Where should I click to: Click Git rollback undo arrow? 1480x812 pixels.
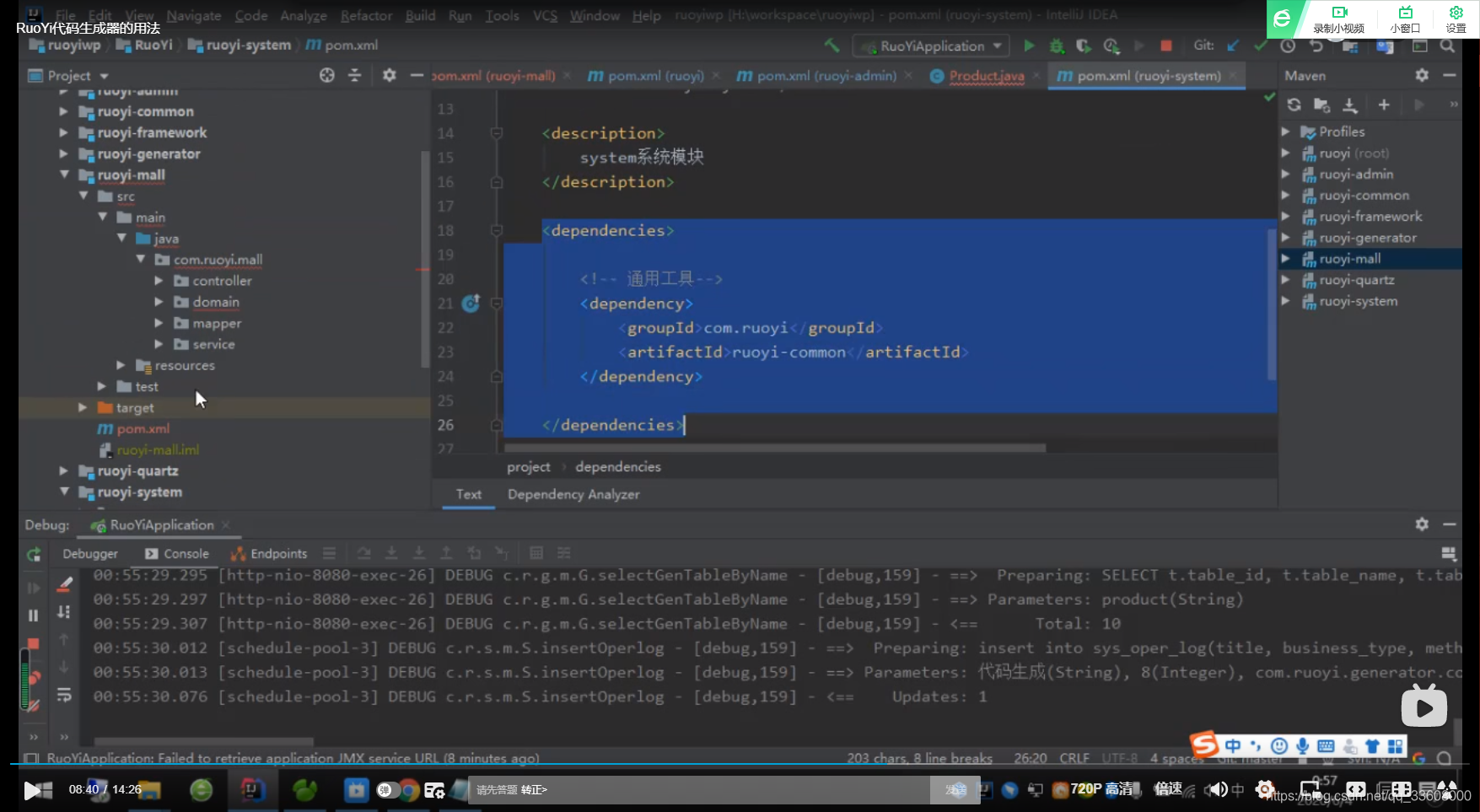coord(1316,46)
